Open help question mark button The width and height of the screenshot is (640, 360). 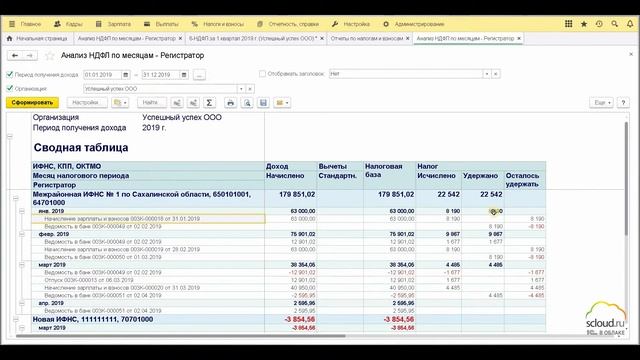click(x=623, y=103)
